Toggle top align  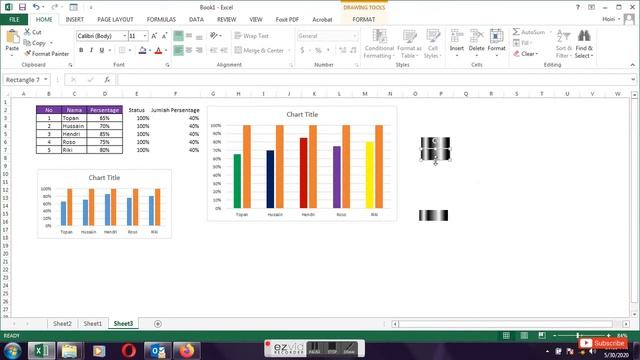pos(178,36)
